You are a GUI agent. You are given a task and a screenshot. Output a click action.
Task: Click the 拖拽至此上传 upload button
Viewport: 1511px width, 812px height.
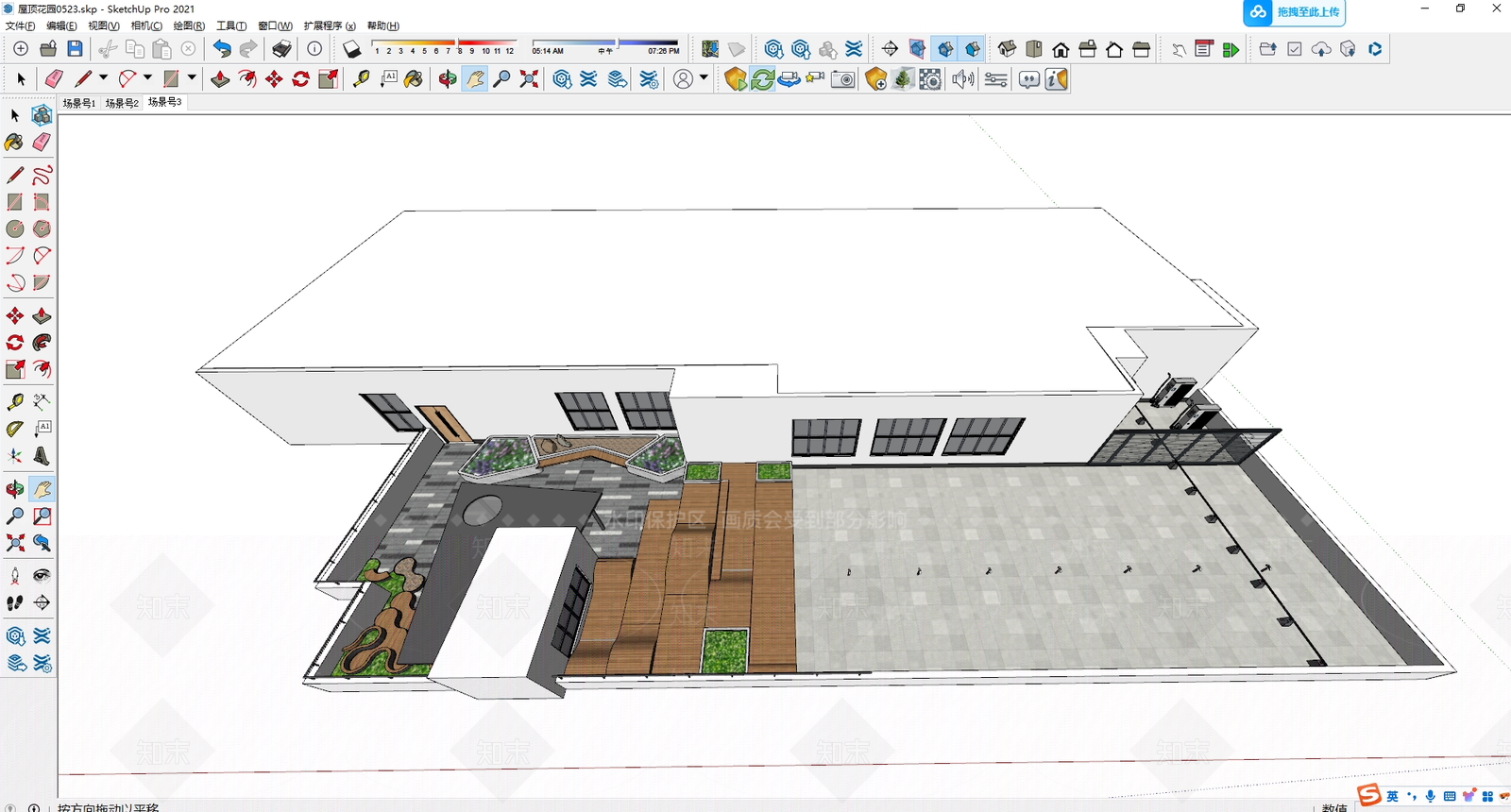1294,12
